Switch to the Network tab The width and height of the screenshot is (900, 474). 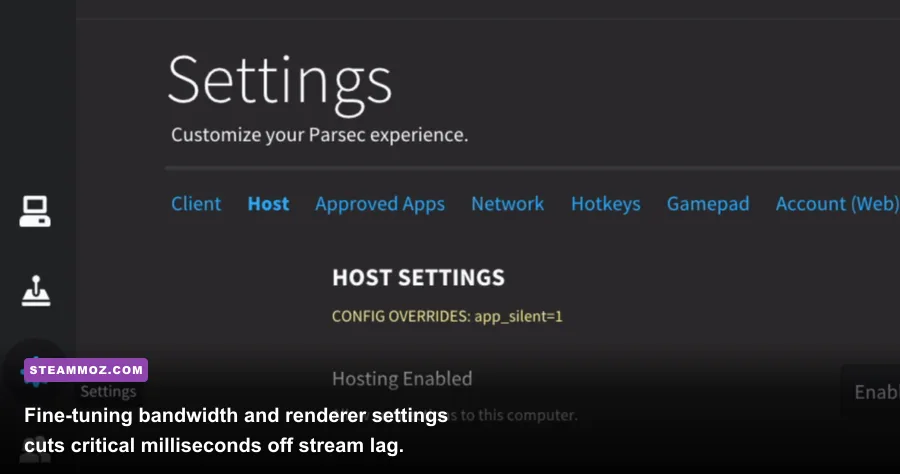(x=507, y=204)
